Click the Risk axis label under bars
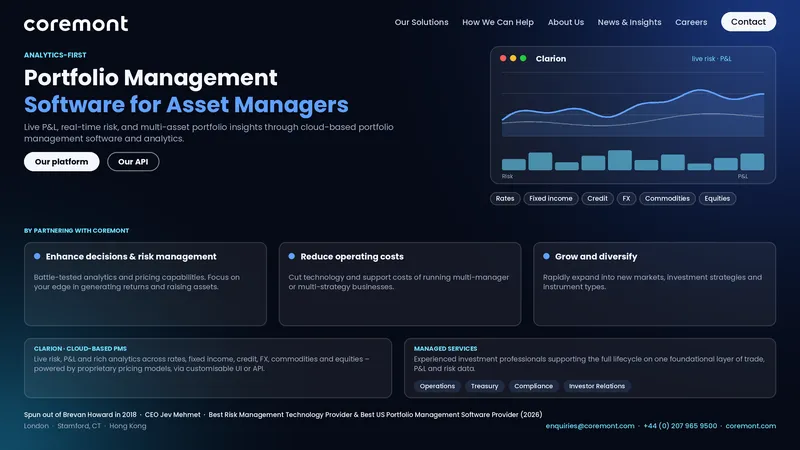This screenshot has width=800, height=450. tap(507, 177)
